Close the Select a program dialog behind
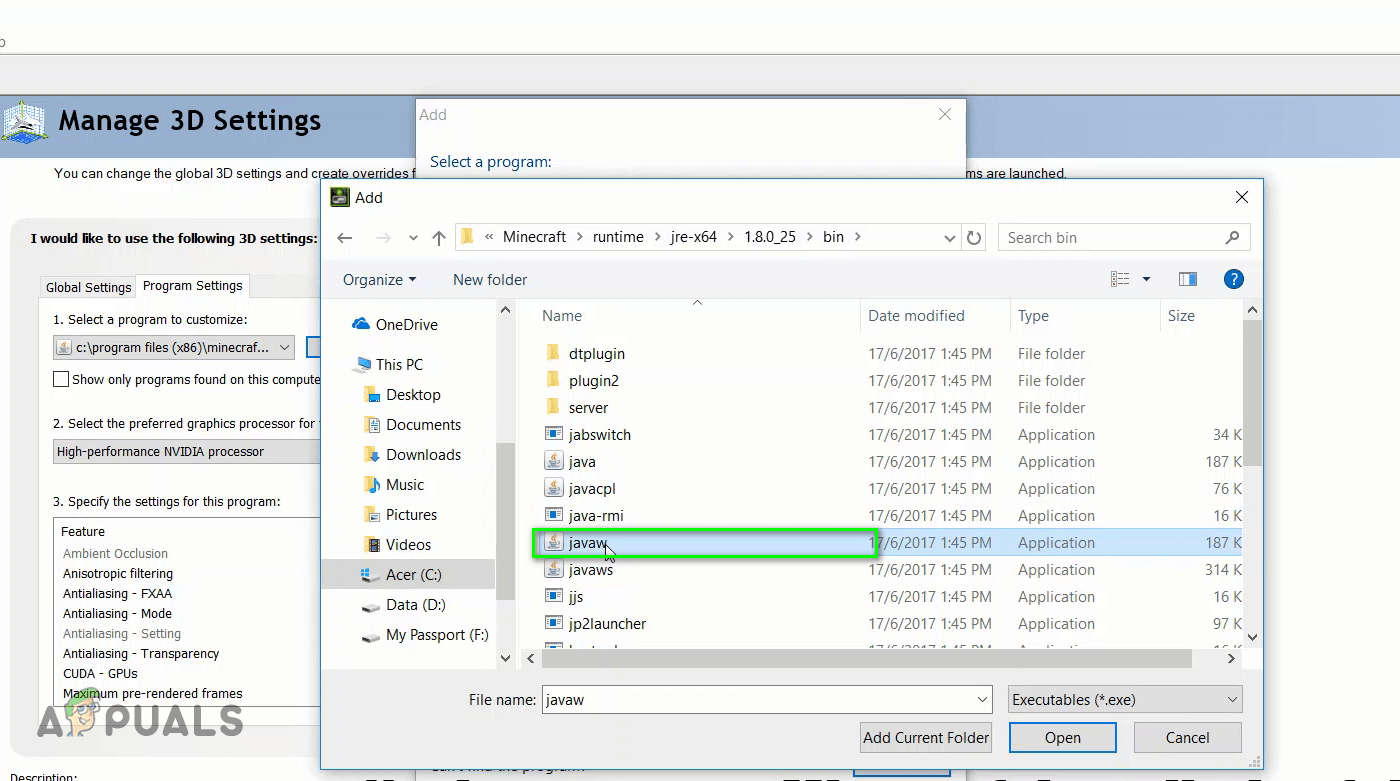1400x781 pixels. click(945, 115)
